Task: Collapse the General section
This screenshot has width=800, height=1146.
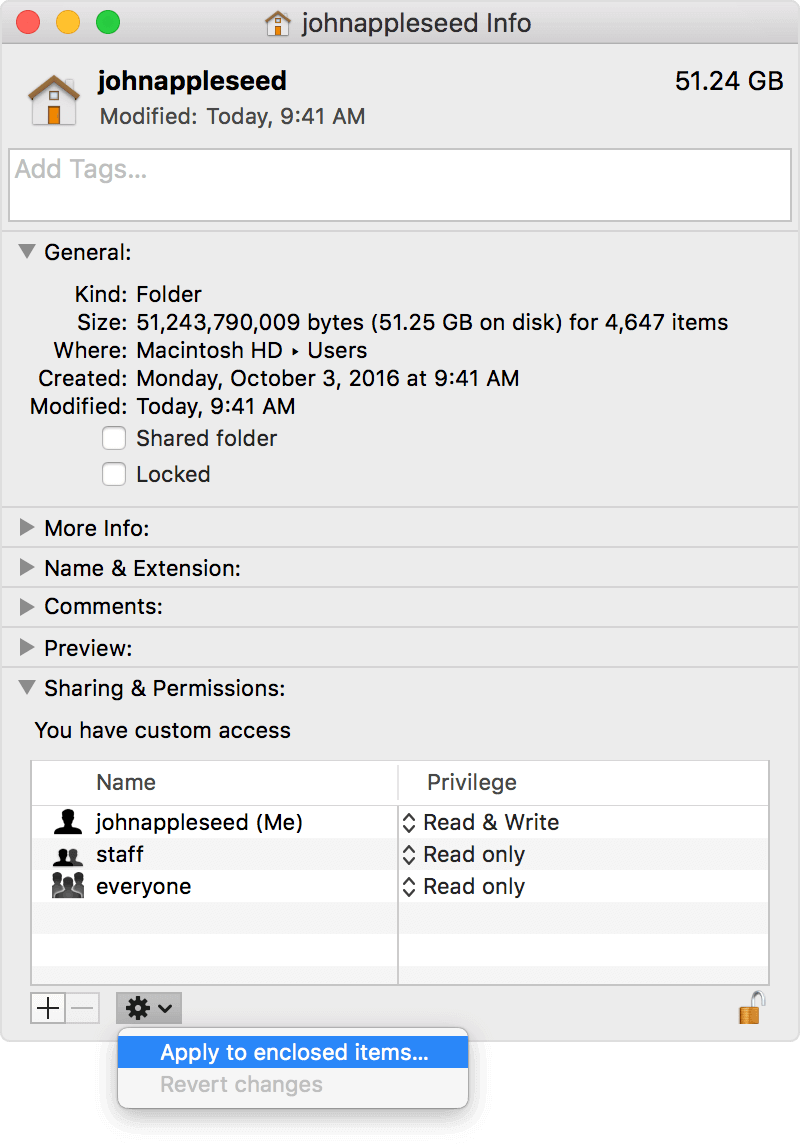Action: point(25,252)
